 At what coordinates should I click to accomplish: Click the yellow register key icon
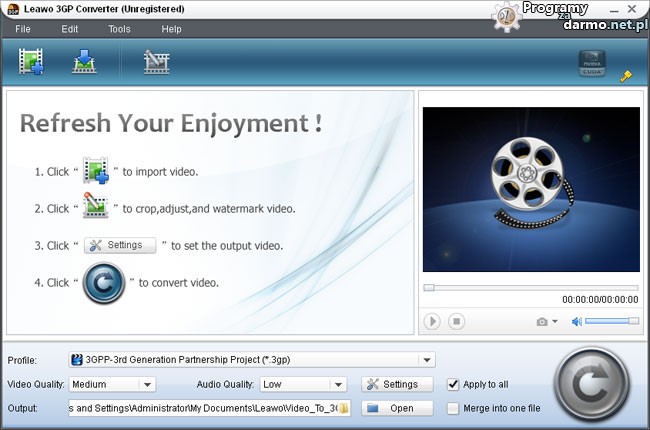coord(626,75)
